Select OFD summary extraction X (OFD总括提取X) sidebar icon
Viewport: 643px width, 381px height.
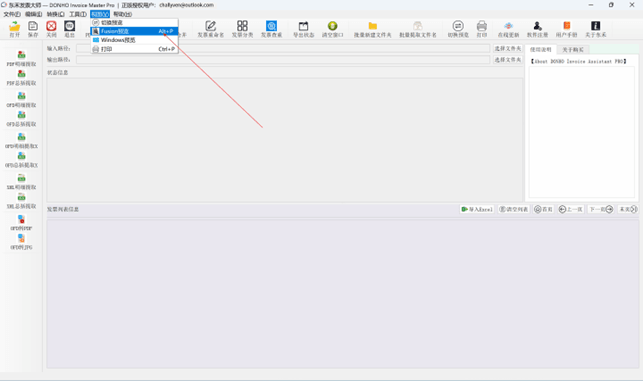(21, 160)
